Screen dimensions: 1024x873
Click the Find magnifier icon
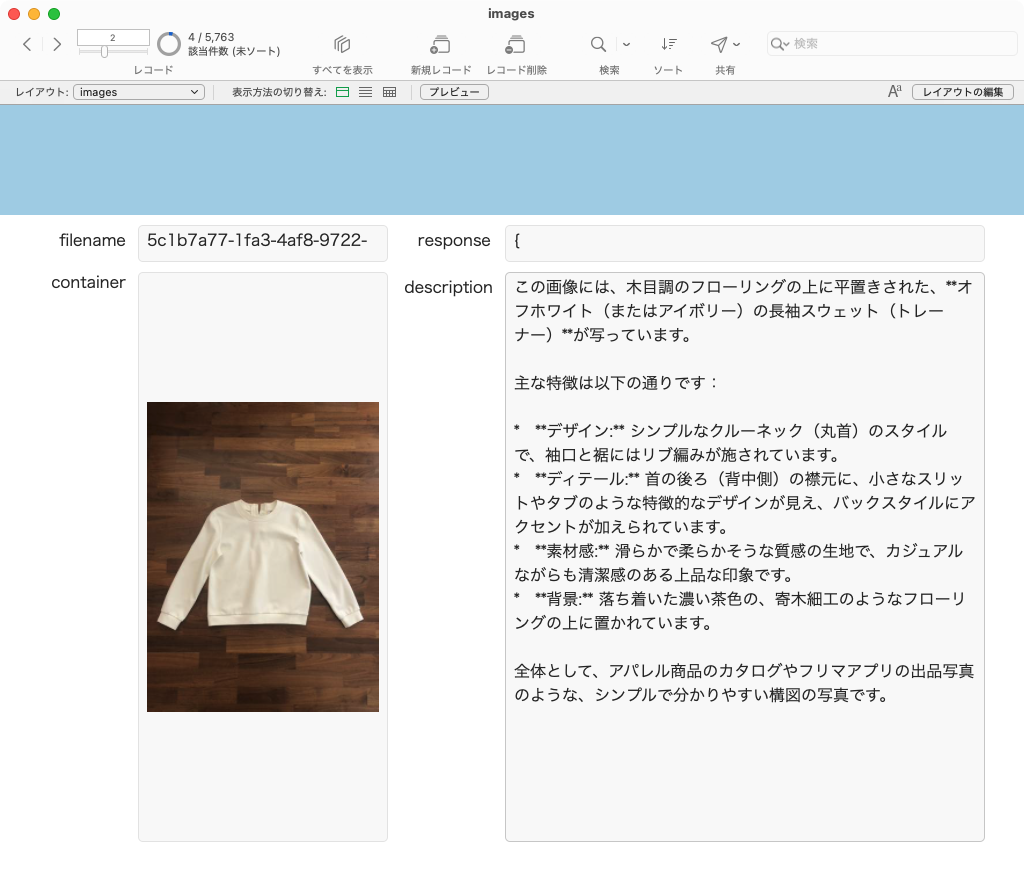pyautogui.click(x=598, y=44)
